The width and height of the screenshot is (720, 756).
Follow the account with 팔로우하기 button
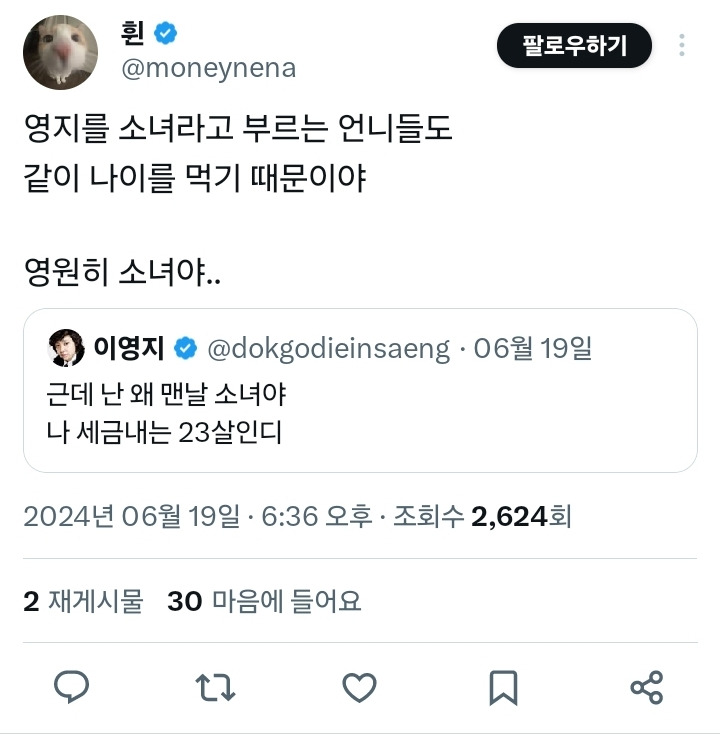[x=574, y=45]
